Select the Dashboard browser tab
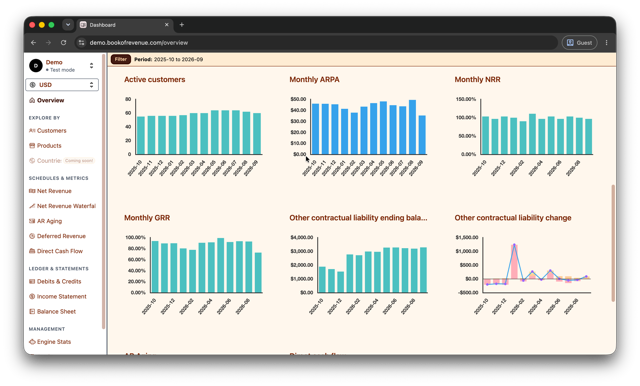640x386 pixels. click(x=124, y=25)
